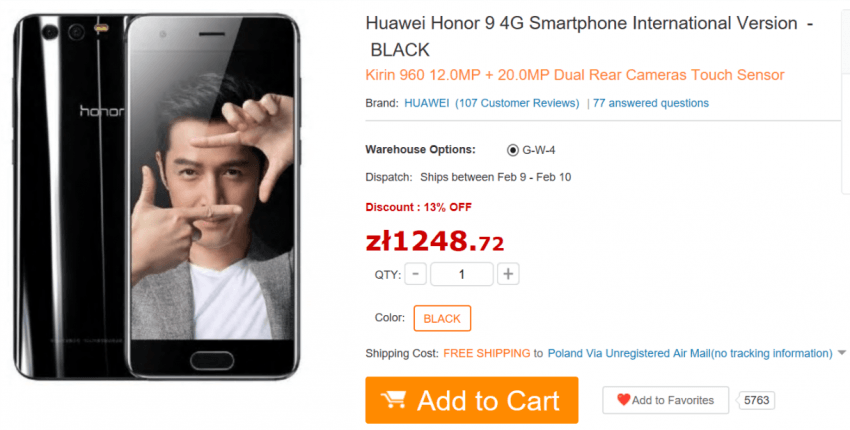Viewport: 850px width, 430px height.
Task: Open the Poland Via Unregistered Air Mail selector
Action: pyautogui.click(x=690, y=353)
